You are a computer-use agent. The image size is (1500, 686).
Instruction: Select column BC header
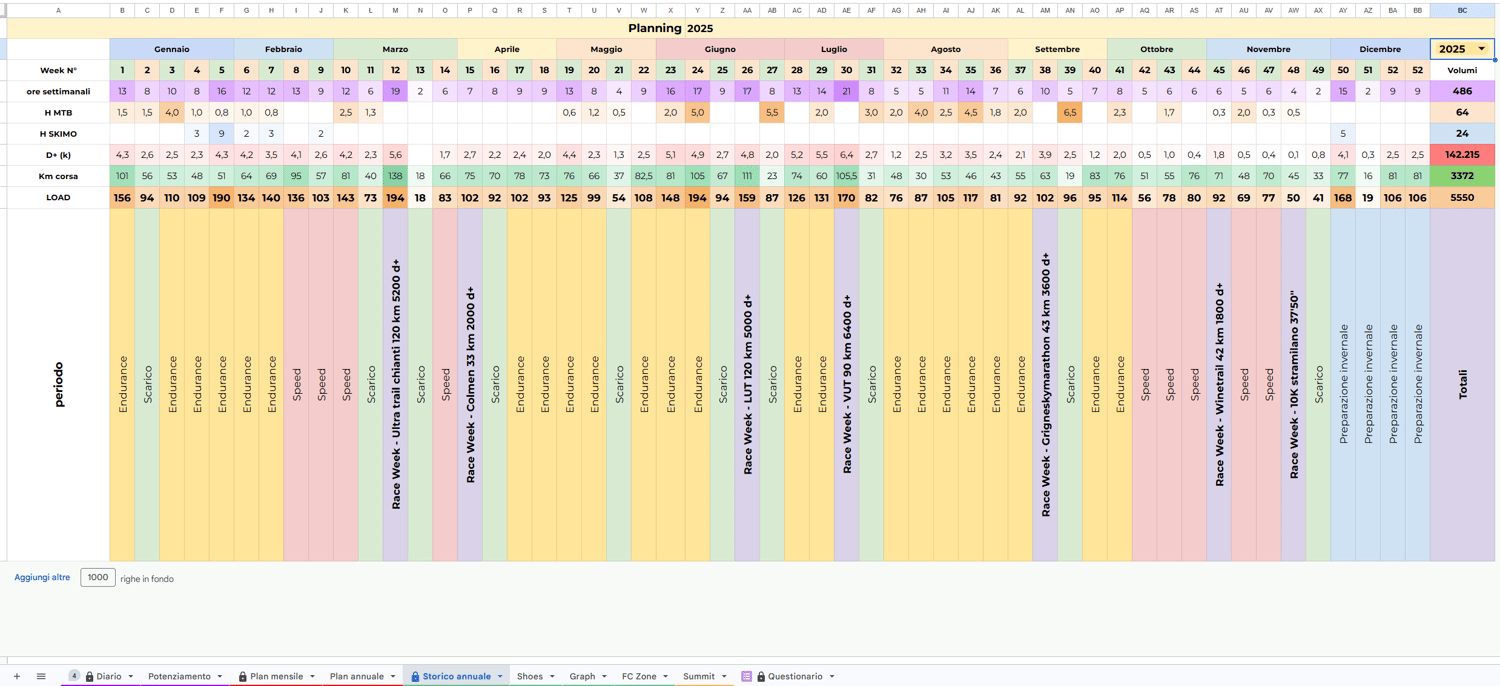1462,10
